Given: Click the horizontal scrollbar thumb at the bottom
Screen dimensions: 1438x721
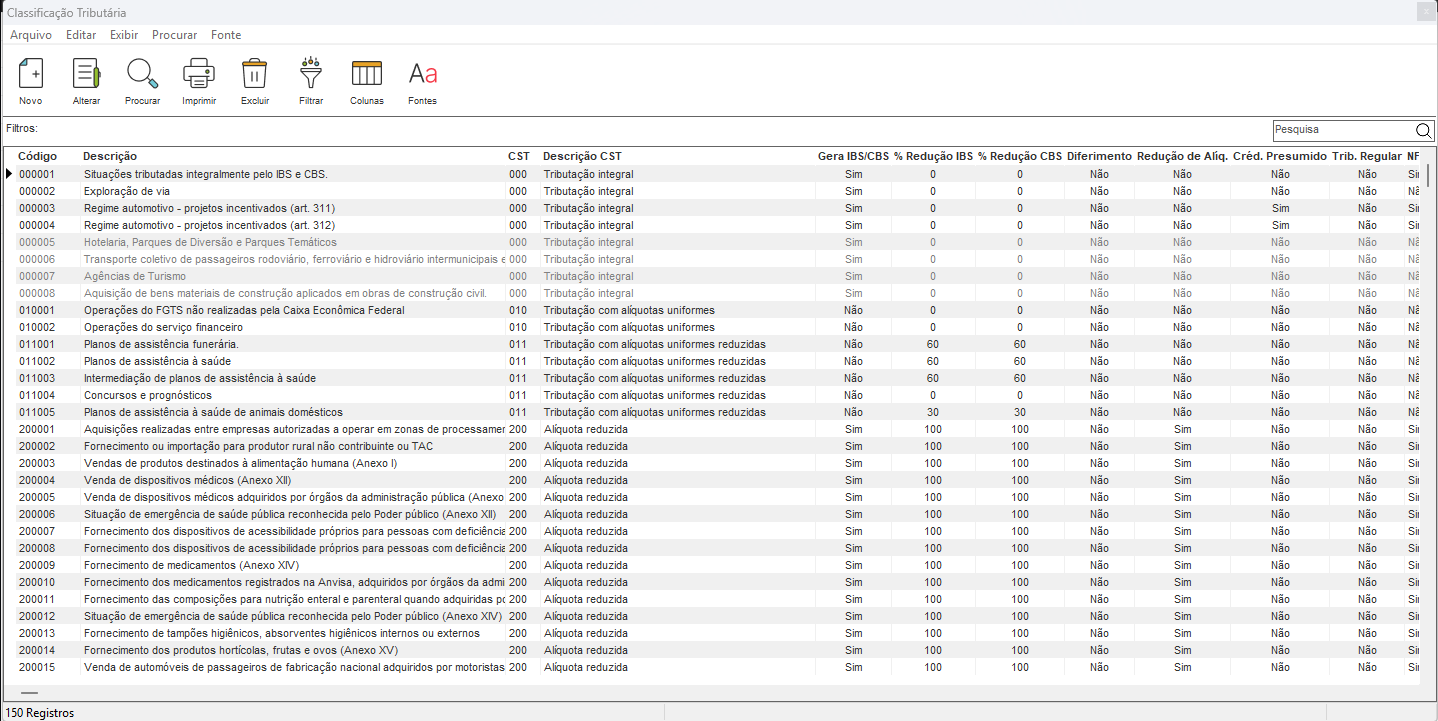Looking at the screenshot, I should (x=29, y=692).
